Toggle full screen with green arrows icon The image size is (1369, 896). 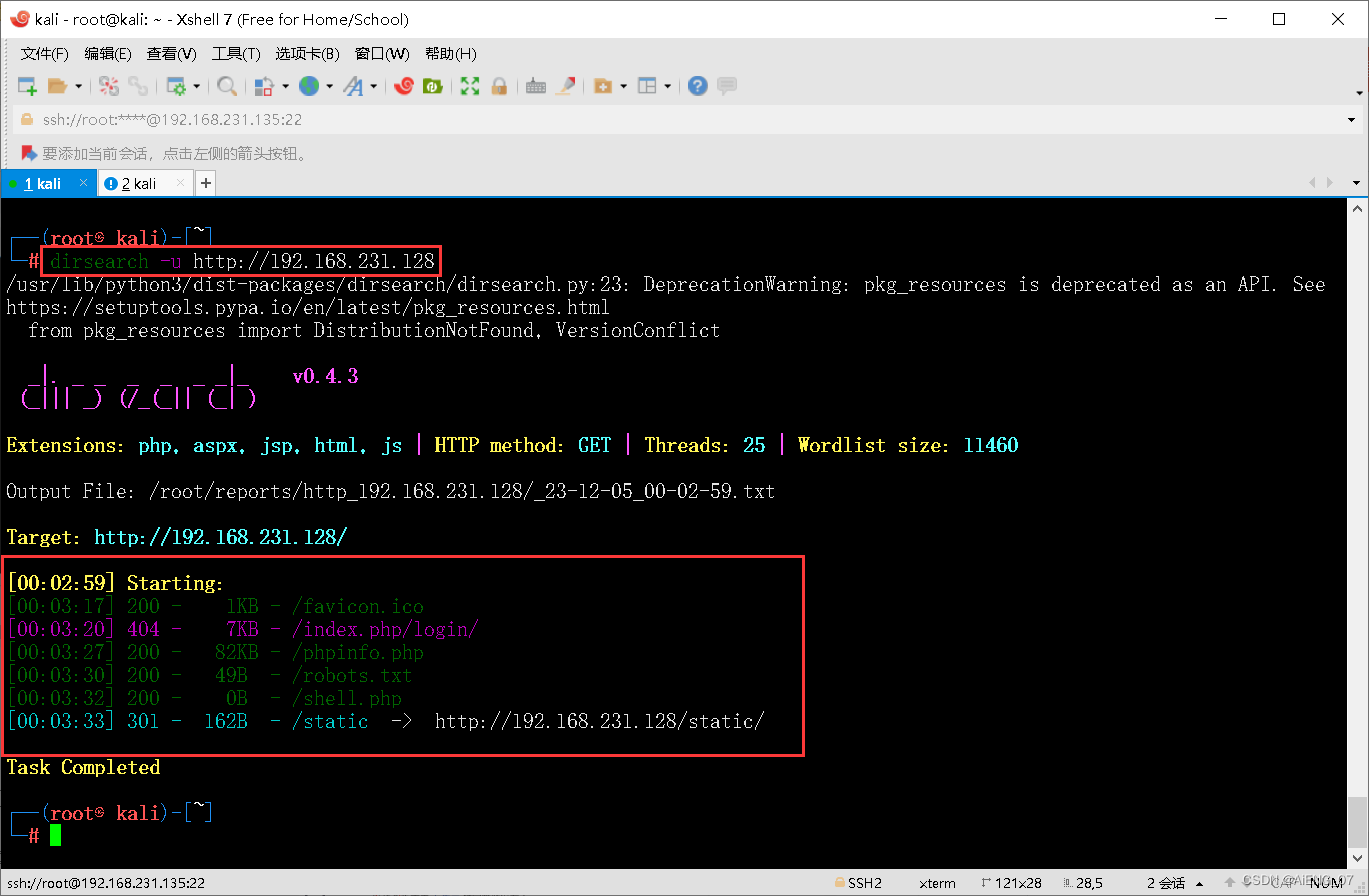[470, 86]
